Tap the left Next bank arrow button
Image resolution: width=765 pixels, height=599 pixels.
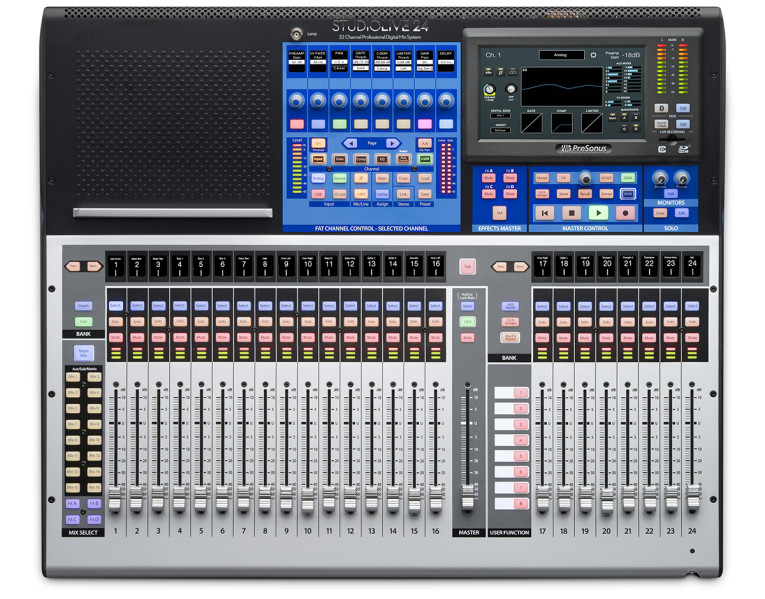[x=93, y=266]
